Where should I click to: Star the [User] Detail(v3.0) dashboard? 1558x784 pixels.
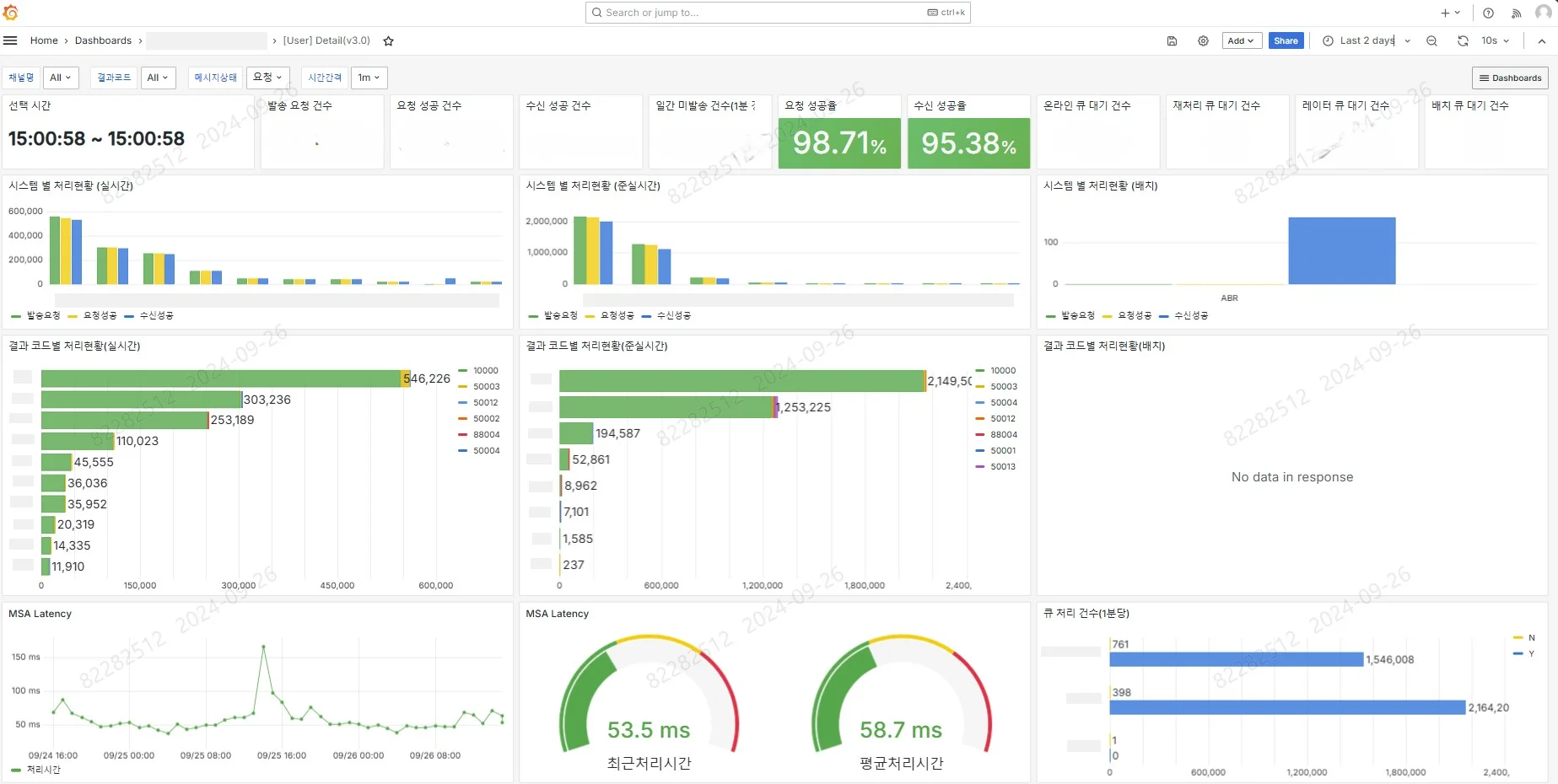coord(388,40)
